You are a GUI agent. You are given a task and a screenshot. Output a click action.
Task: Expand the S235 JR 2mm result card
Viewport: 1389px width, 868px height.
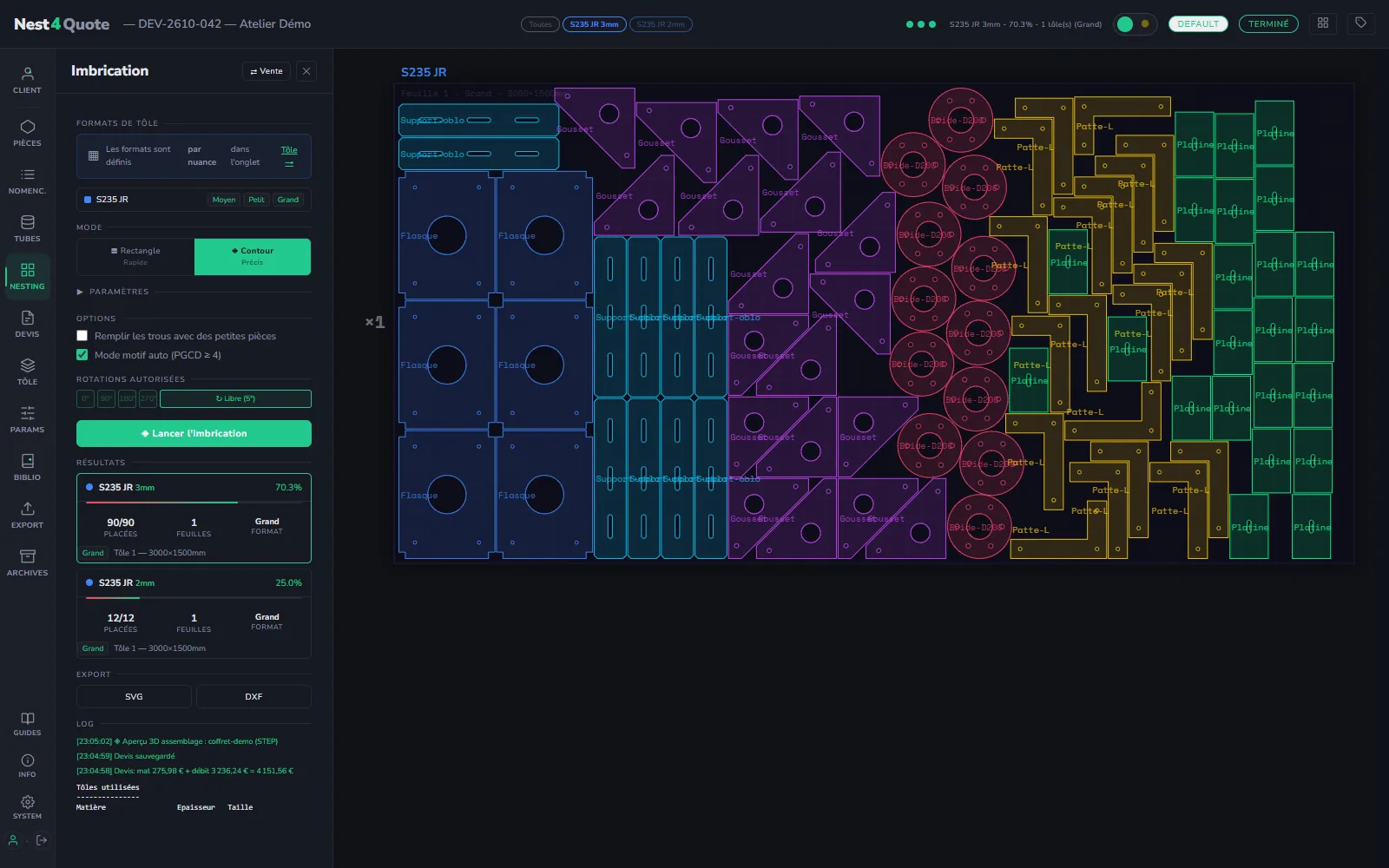point(194,614)
